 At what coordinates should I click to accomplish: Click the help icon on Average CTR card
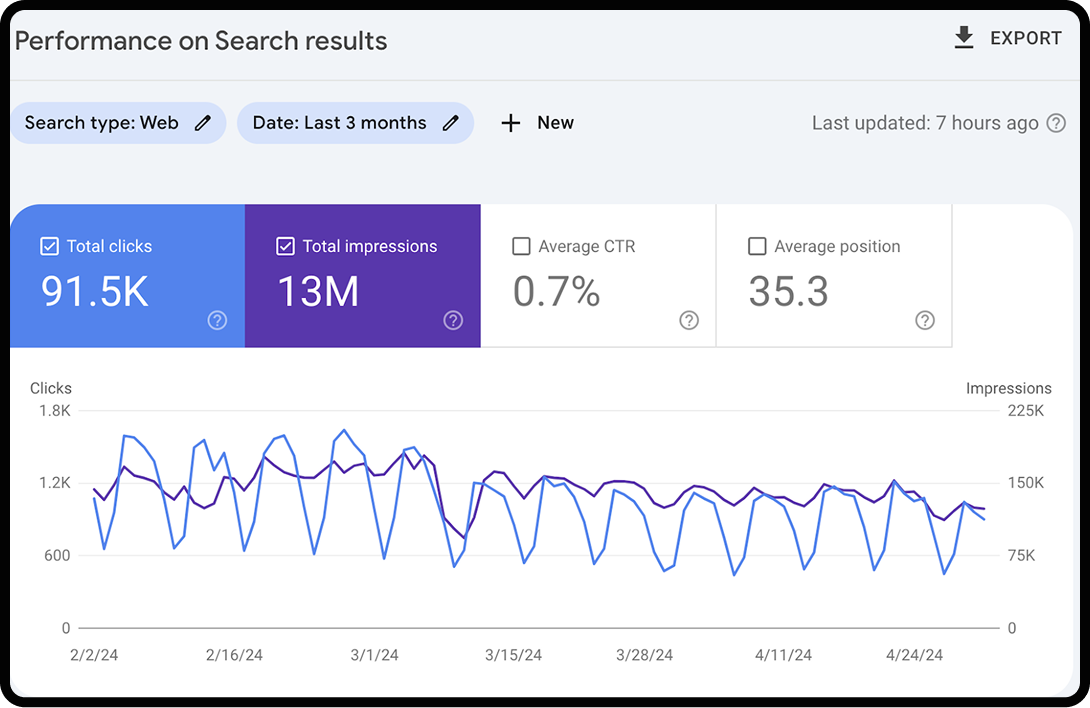(688, 320)
